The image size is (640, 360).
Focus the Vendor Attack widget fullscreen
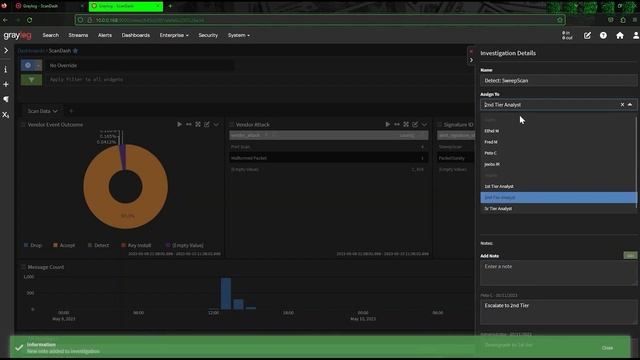[x=406, y=124]
